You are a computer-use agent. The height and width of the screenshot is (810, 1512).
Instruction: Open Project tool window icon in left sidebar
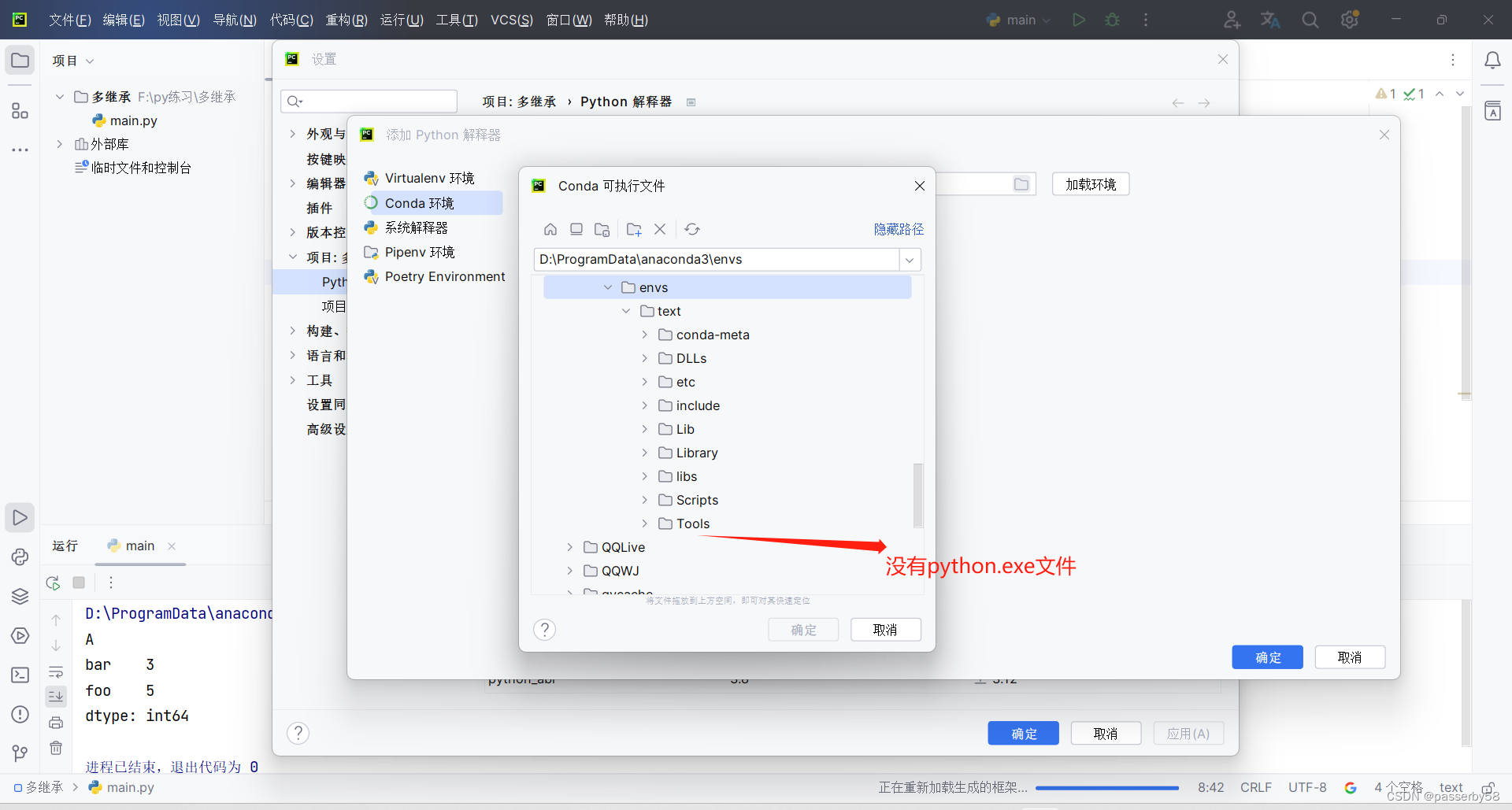(x=20, y=61)
